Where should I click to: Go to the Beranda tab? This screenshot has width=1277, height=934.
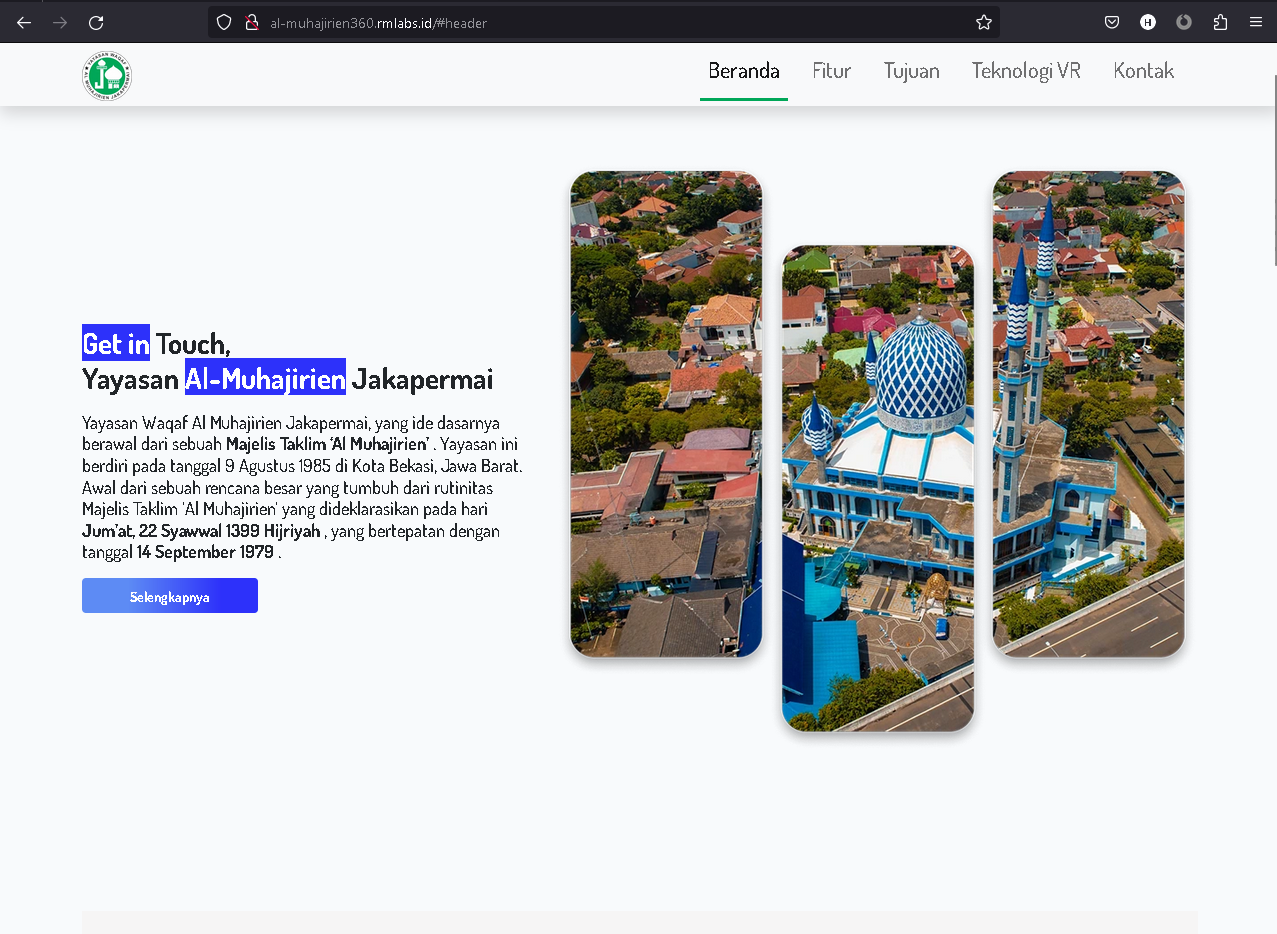(743, 71)
